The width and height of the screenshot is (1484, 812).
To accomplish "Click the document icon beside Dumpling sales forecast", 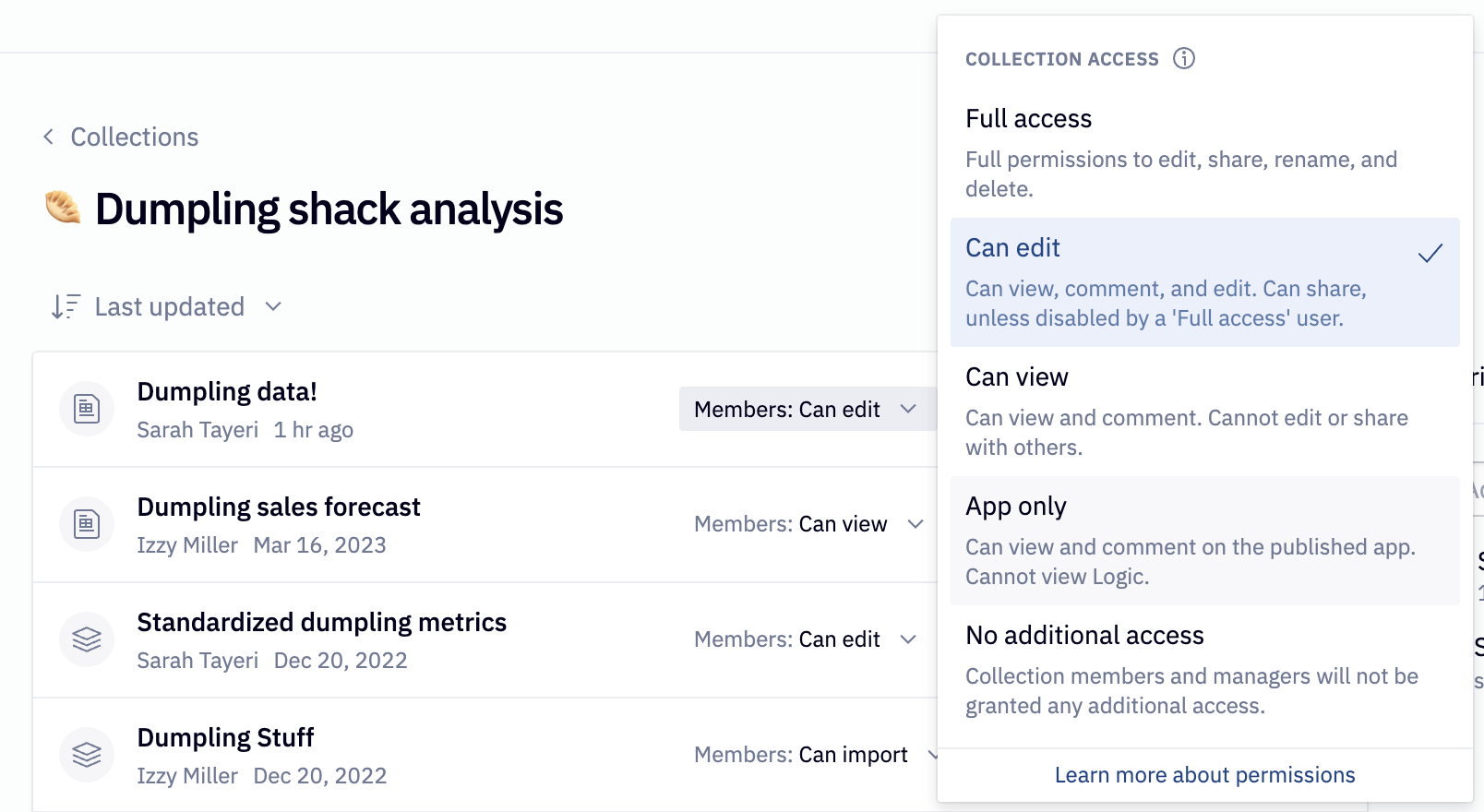I will (x=86, y=523).
